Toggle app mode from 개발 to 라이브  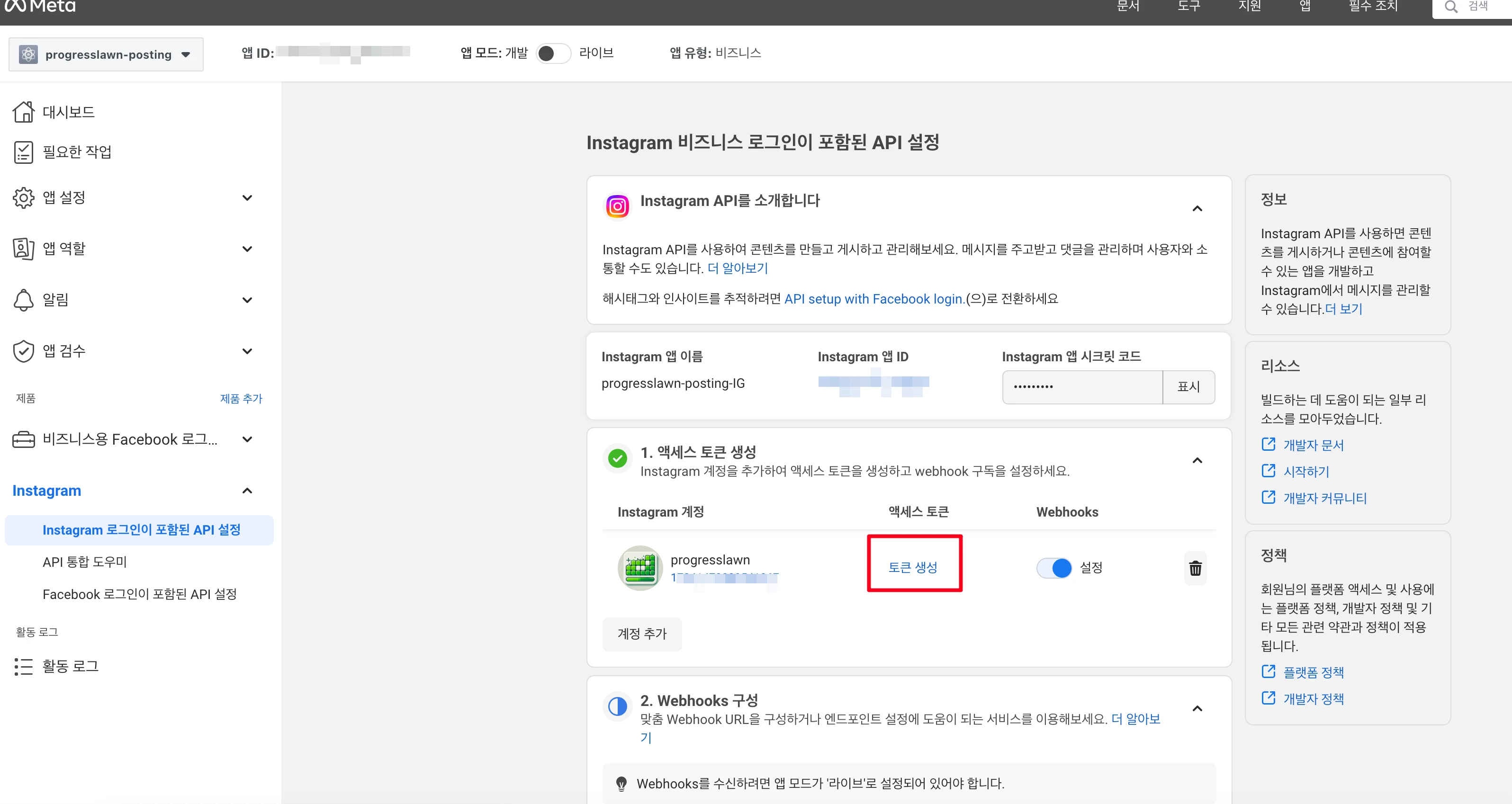553,54
